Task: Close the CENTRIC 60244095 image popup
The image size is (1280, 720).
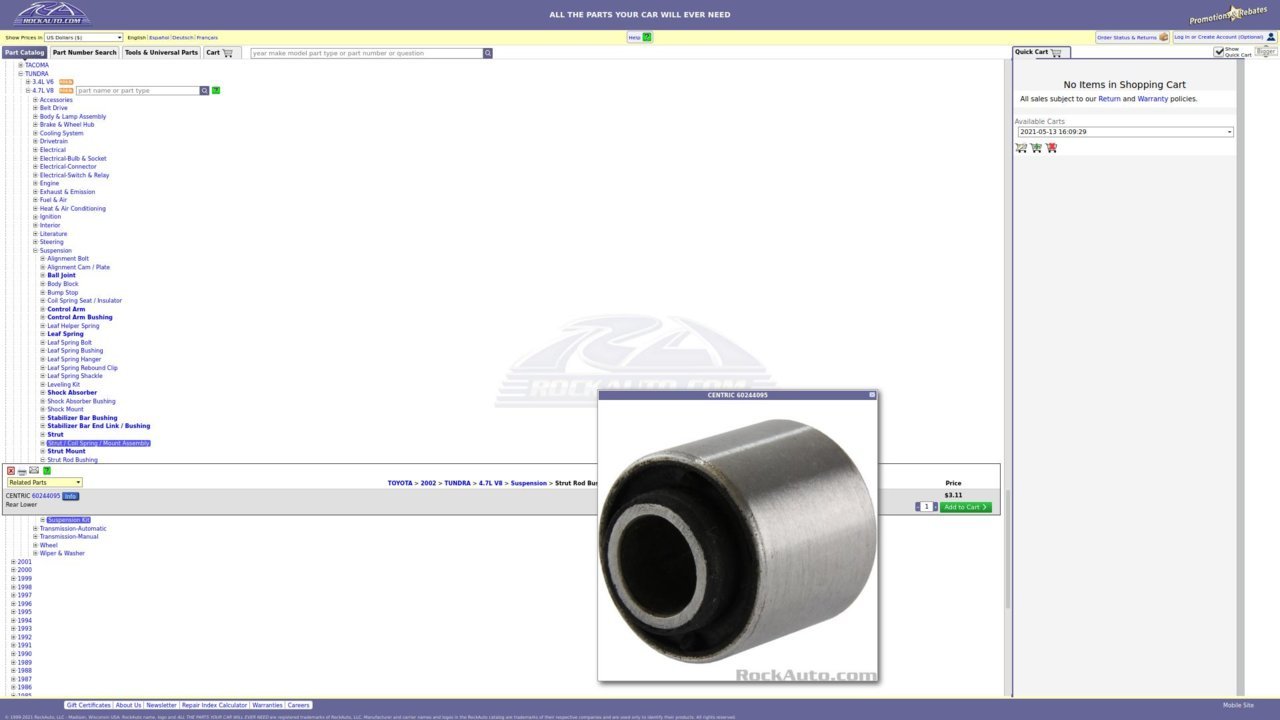Action: click(x=872, y=395)
